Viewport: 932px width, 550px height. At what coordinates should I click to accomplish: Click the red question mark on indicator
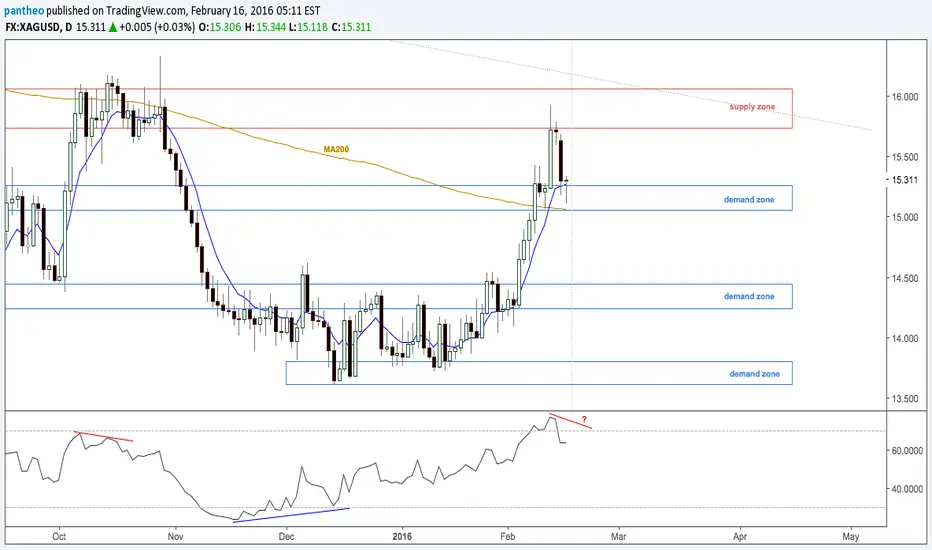coord(584,419)
